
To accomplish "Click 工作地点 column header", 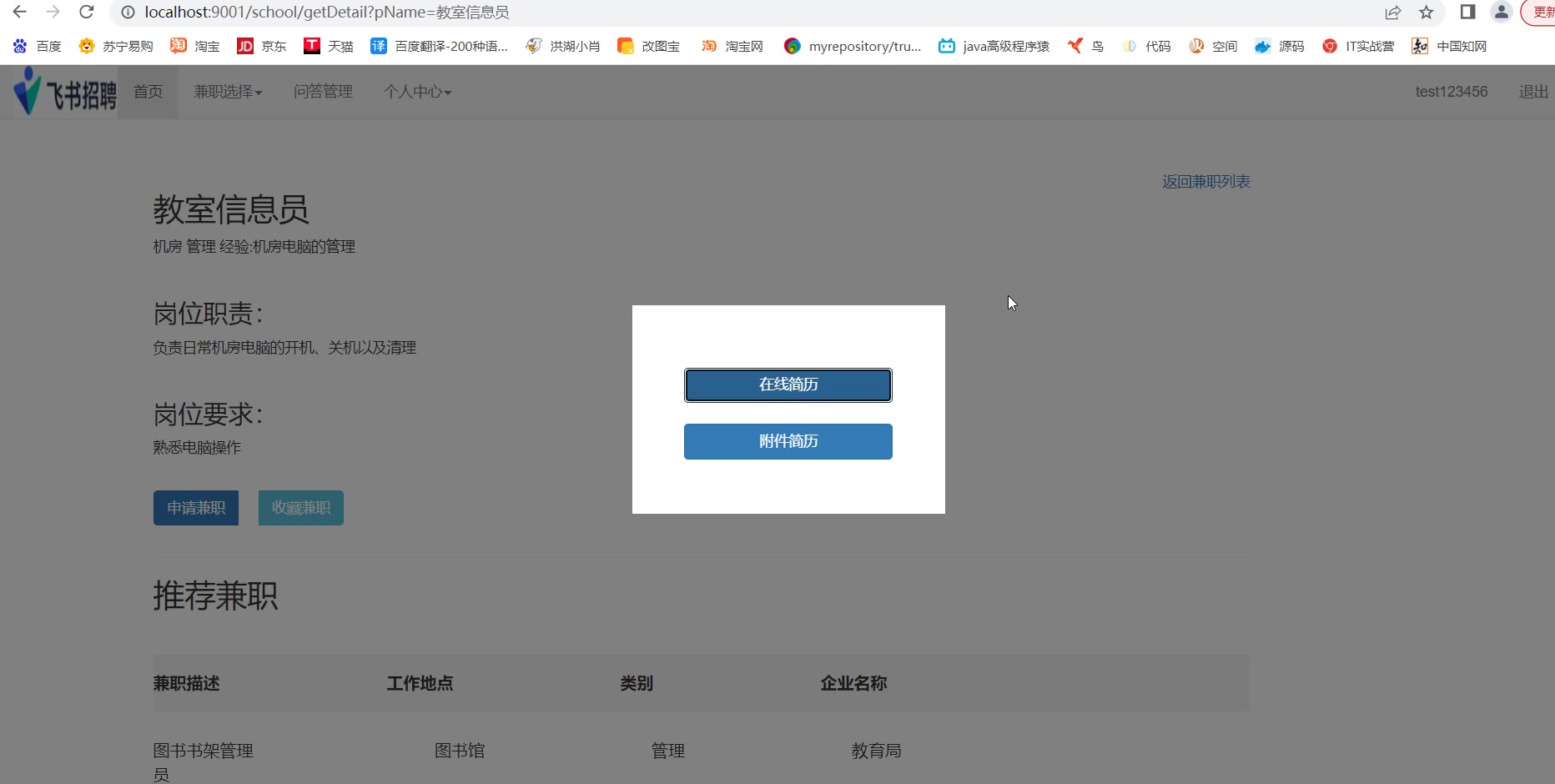I will pyautogui.click(x=420, y=683).
